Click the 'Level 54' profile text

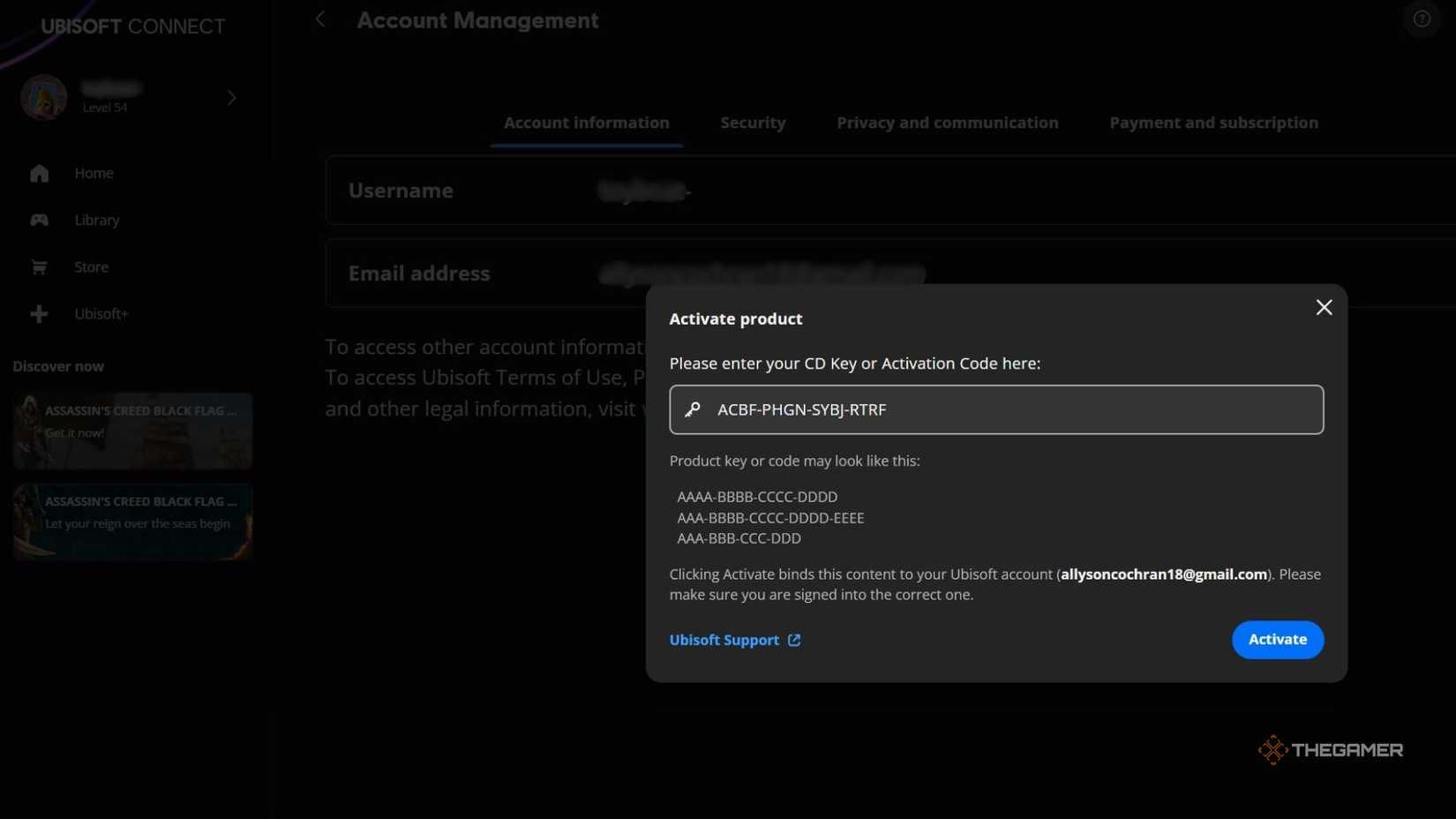pyautogui.click(x=105, y=108)
